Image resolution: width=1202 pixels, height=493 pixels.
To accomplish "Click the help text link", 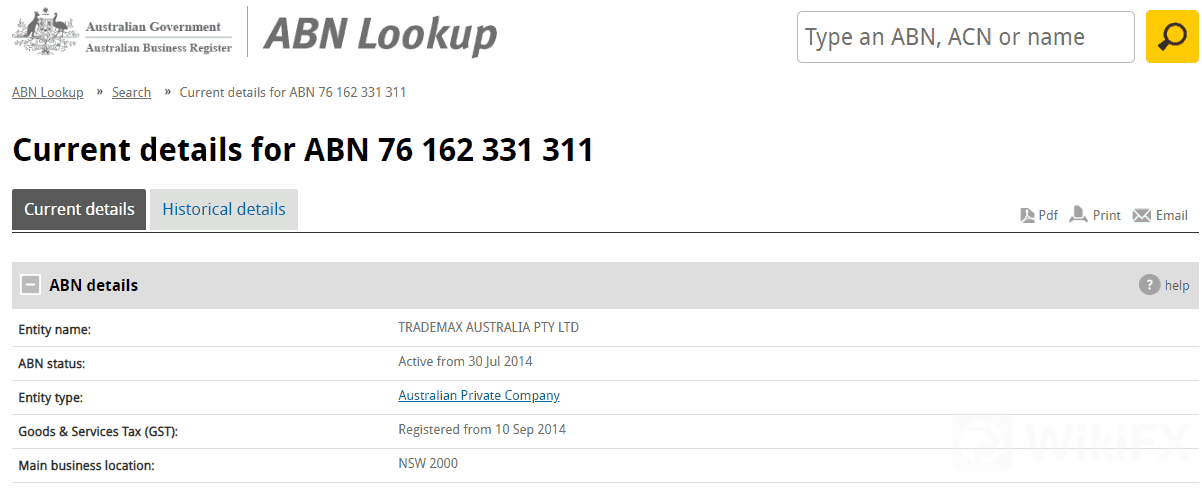I will coord(1177,285).
